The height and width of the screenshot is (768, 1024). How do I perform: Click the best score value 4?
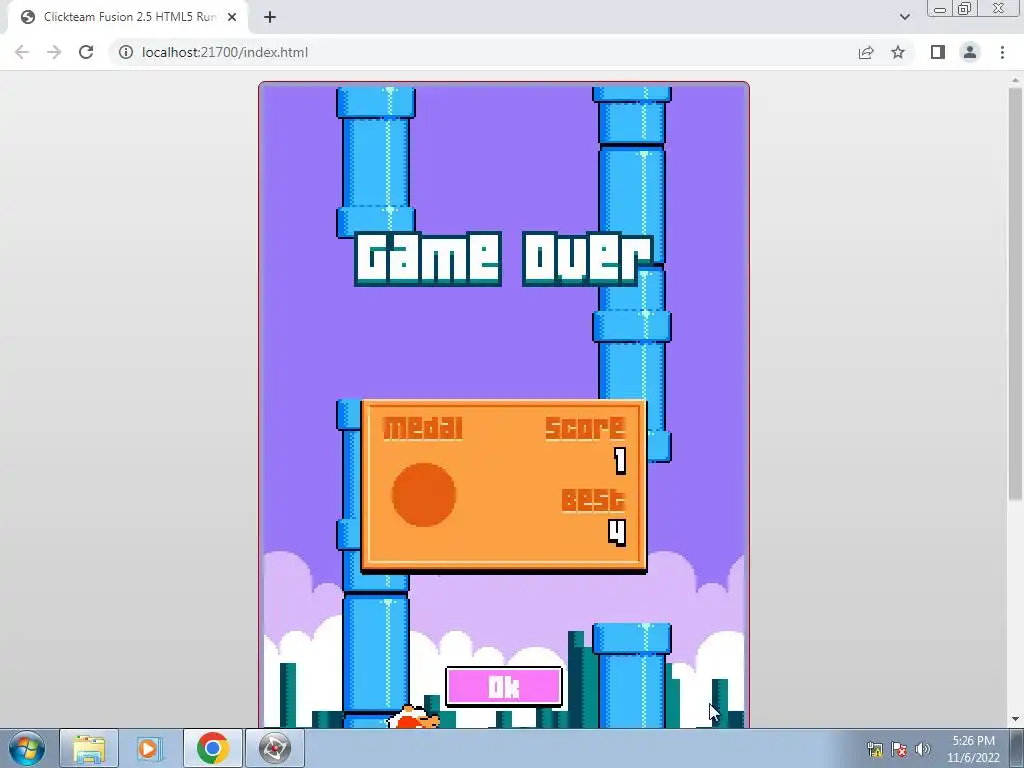click(617, 532)
